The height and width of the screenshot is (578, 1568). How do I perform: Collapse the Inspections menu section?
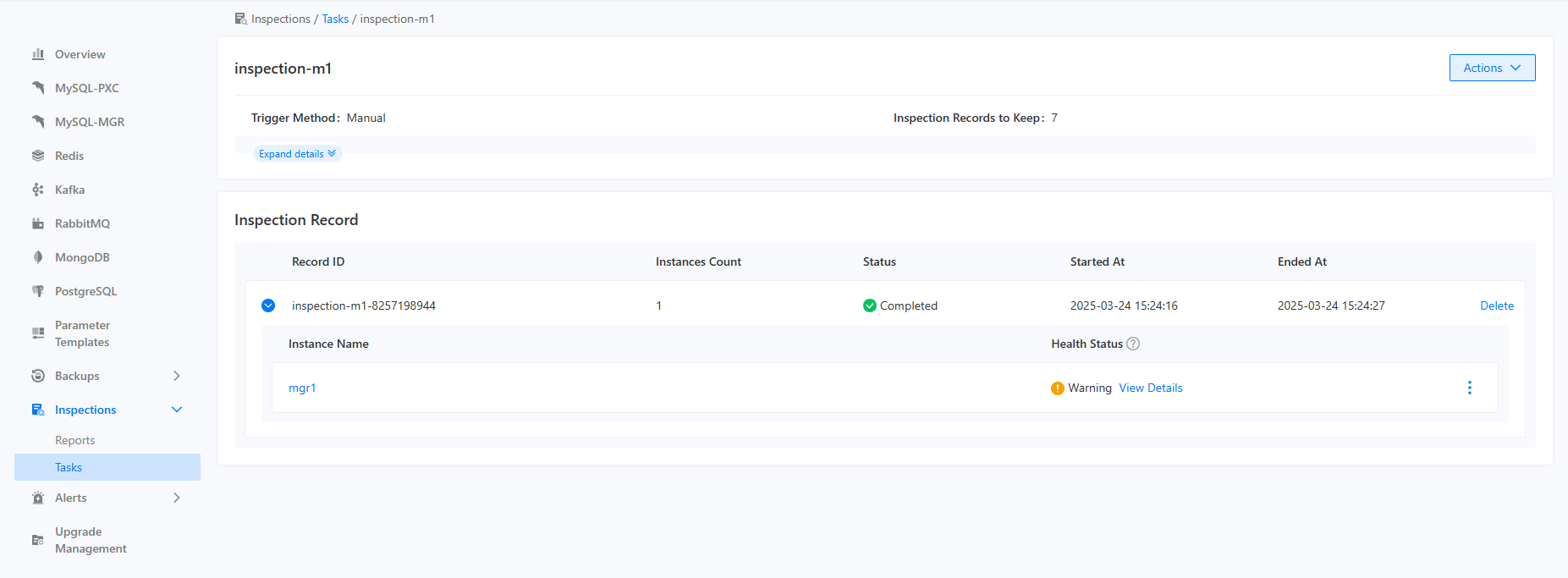click(176, 410)
